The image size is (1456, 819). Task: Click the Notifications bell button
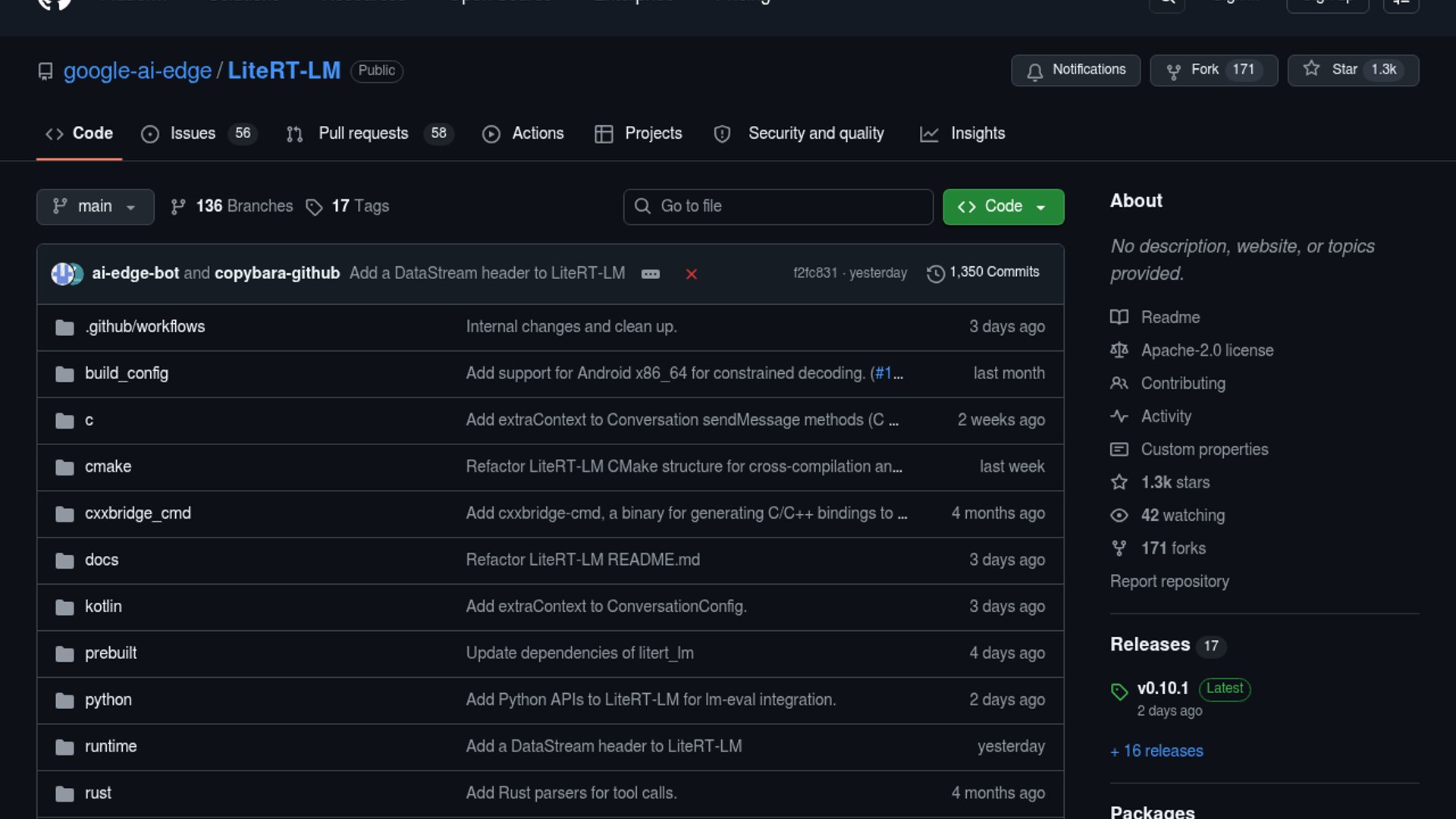[x=1075, y=70]
